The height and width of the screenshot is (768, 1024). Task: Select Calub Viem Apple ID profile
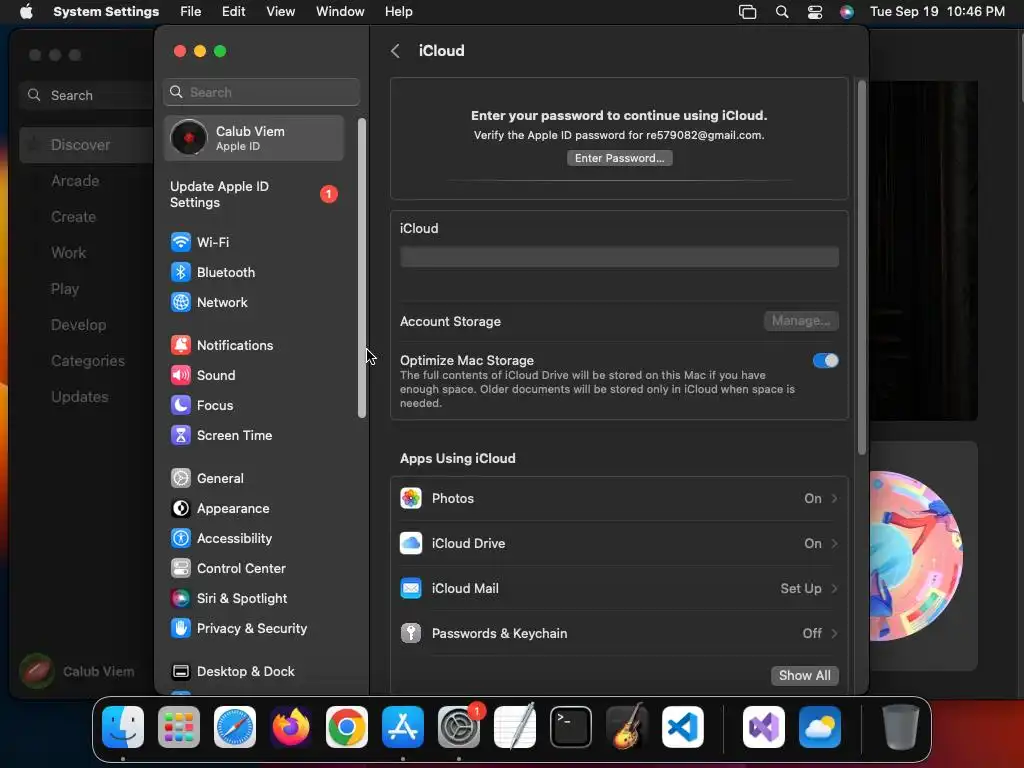(x=254, y=138)
